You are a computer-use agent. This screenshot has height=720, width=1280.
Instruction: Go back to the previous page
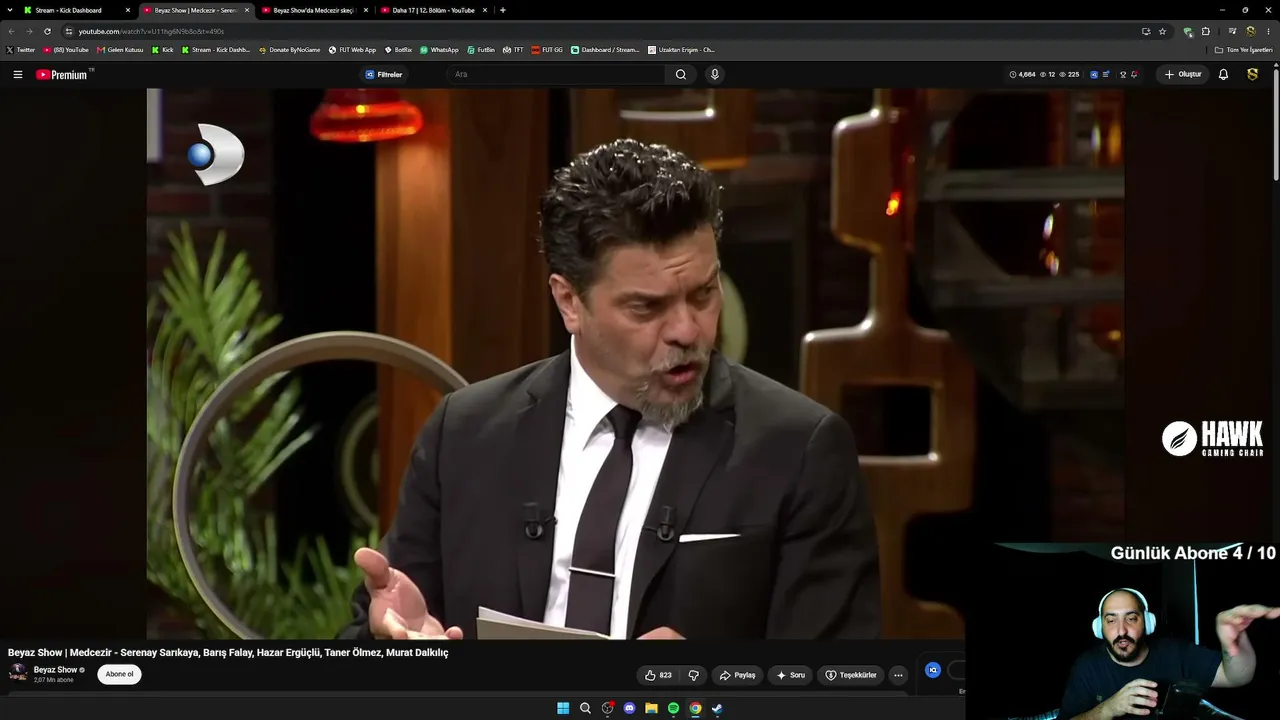click(x=11, y=31)
